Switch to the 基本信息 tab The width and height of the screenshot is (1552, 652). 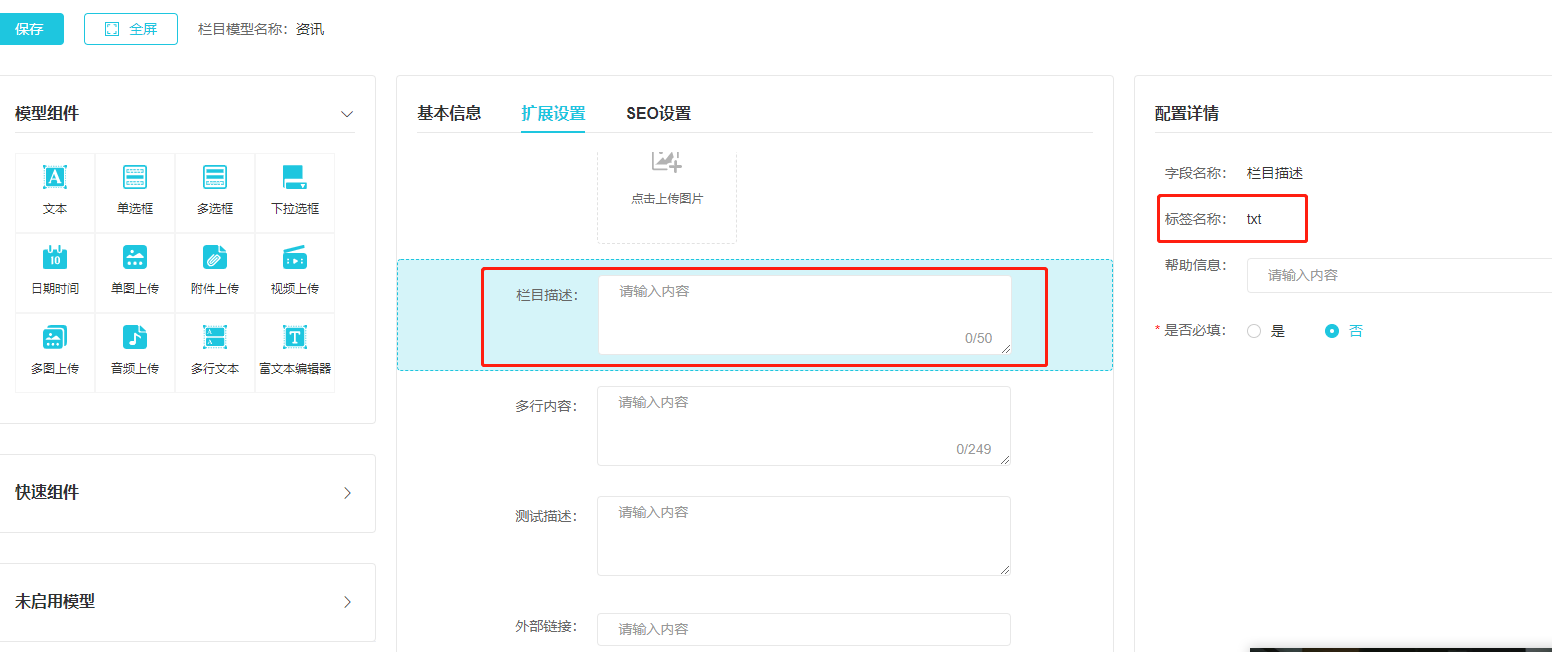point(449,114)
